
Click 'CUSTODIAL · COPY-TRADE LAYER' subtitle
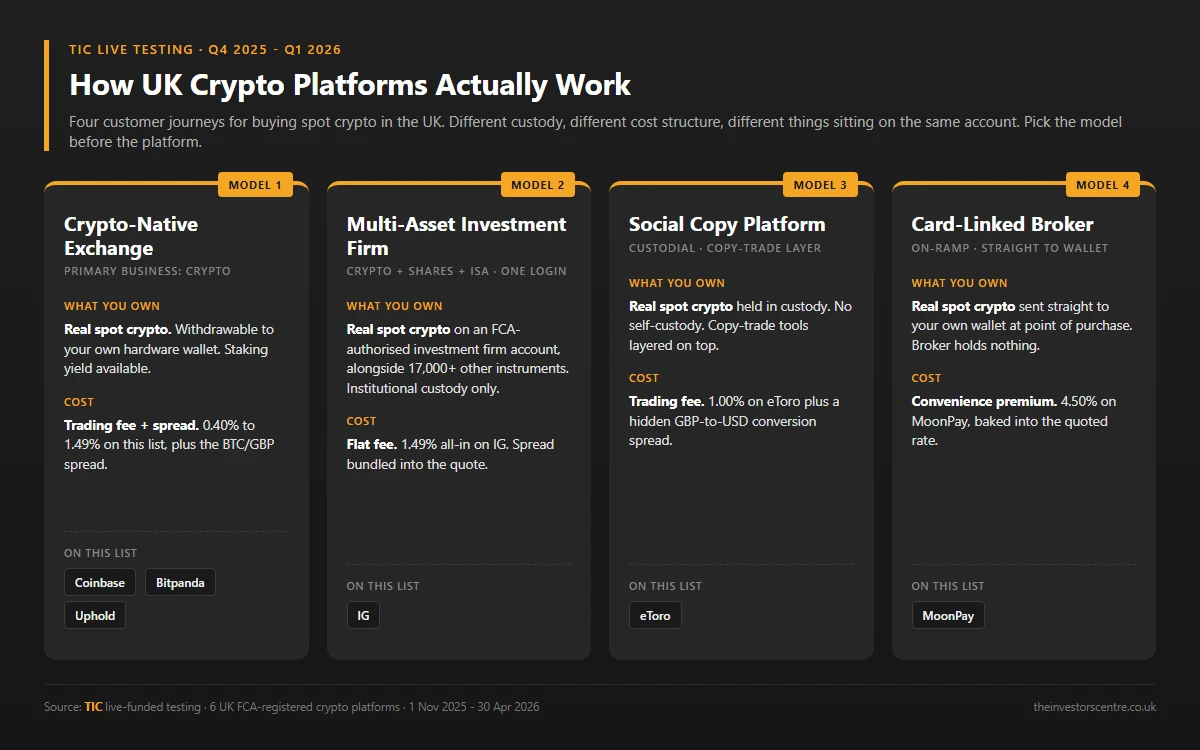[725, 248]
